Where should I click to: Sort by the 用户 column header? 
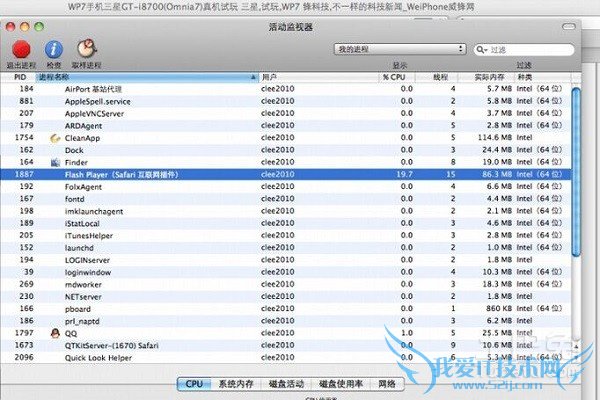click(319, 77)
